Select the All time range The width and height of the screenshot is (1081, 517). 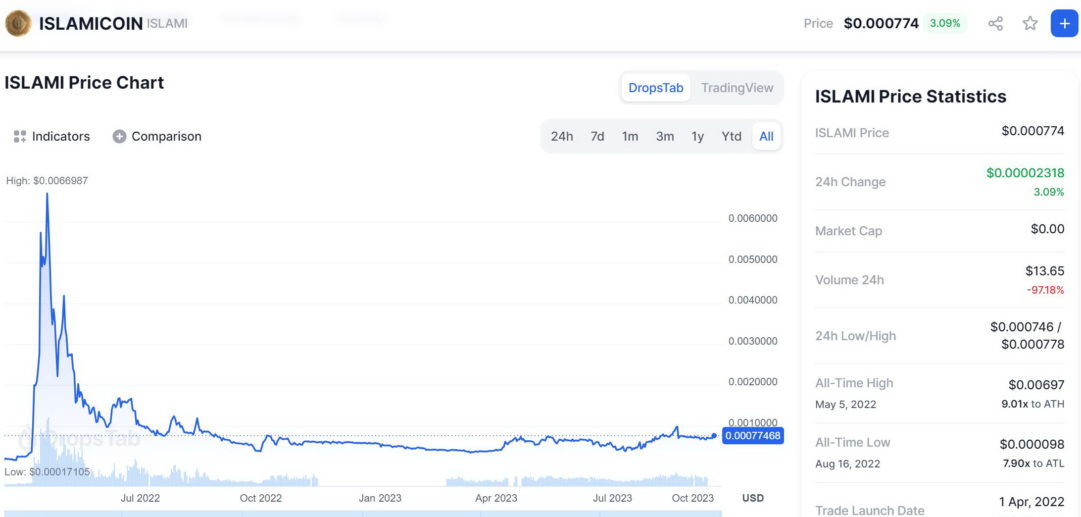pos(767,136)
